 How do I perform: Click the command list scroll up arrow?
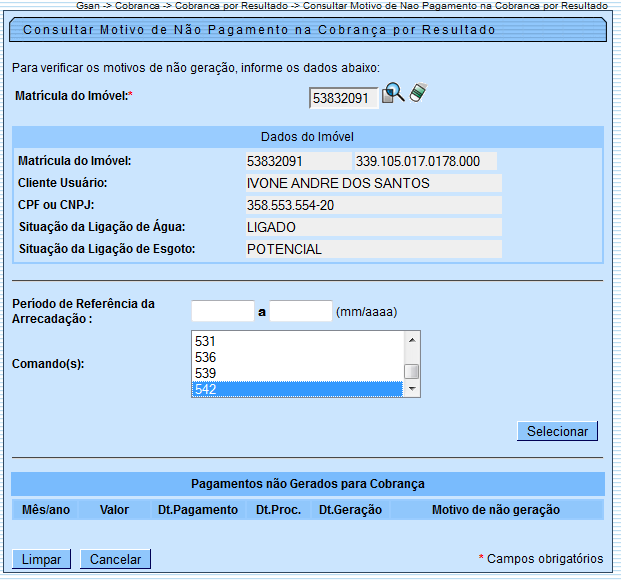(x=412, y=339)
